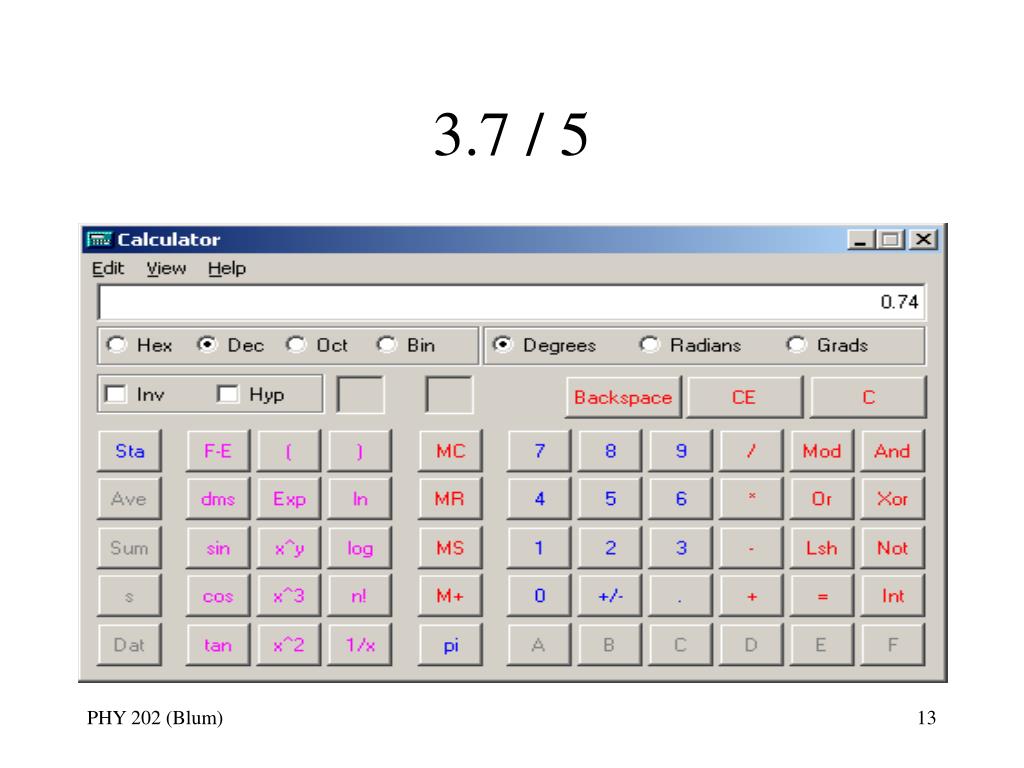Viewport: 1024px width, 768px height.
Task: Click the cos function button
Action: [x=217, y=596]
